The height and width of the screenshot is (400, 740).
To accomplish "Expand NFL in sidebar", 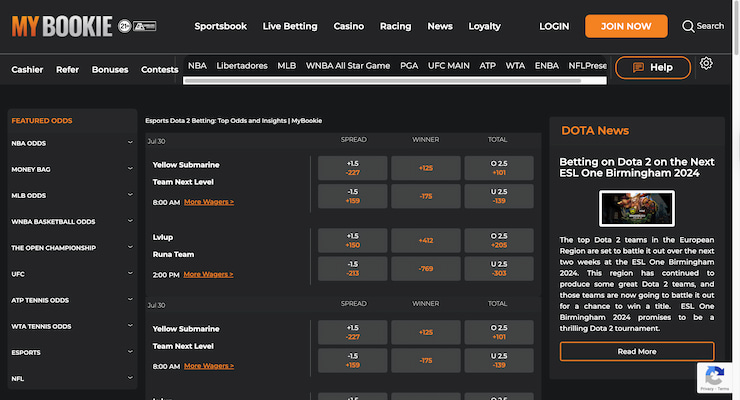I will tap(72, 378).
